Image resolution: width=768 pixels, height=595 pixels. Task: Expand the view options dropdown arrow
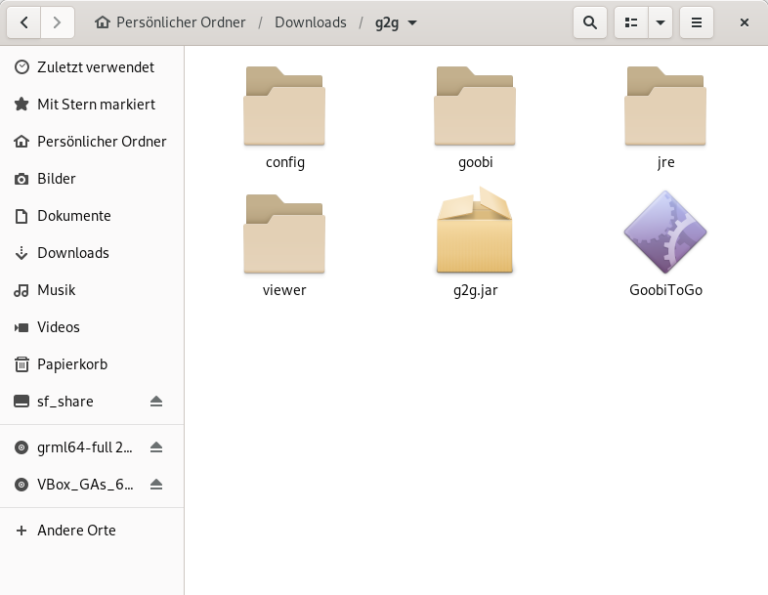tap(660, 22)
